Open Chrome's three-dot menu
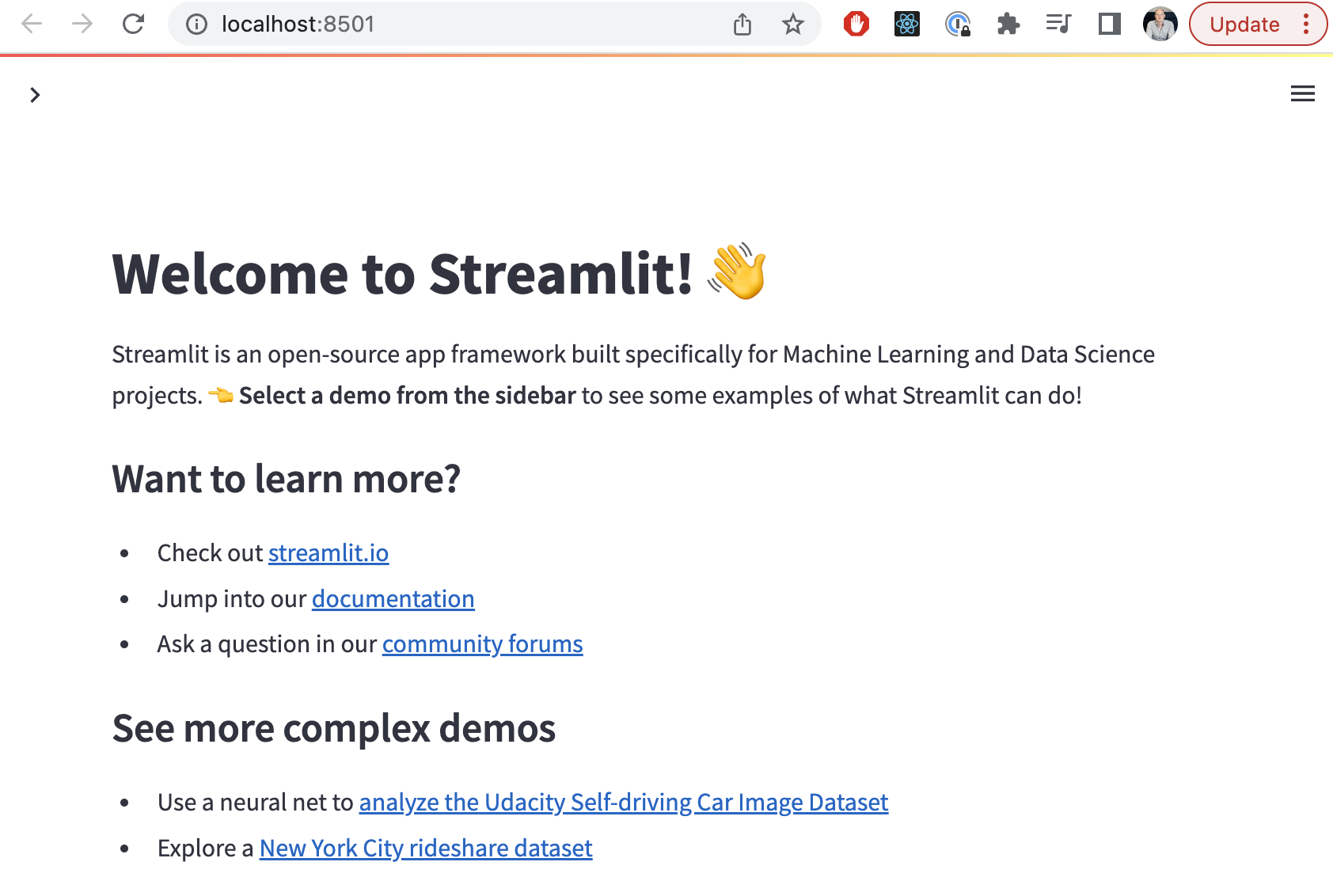 pyautogui.click(x=1306, y=24)
